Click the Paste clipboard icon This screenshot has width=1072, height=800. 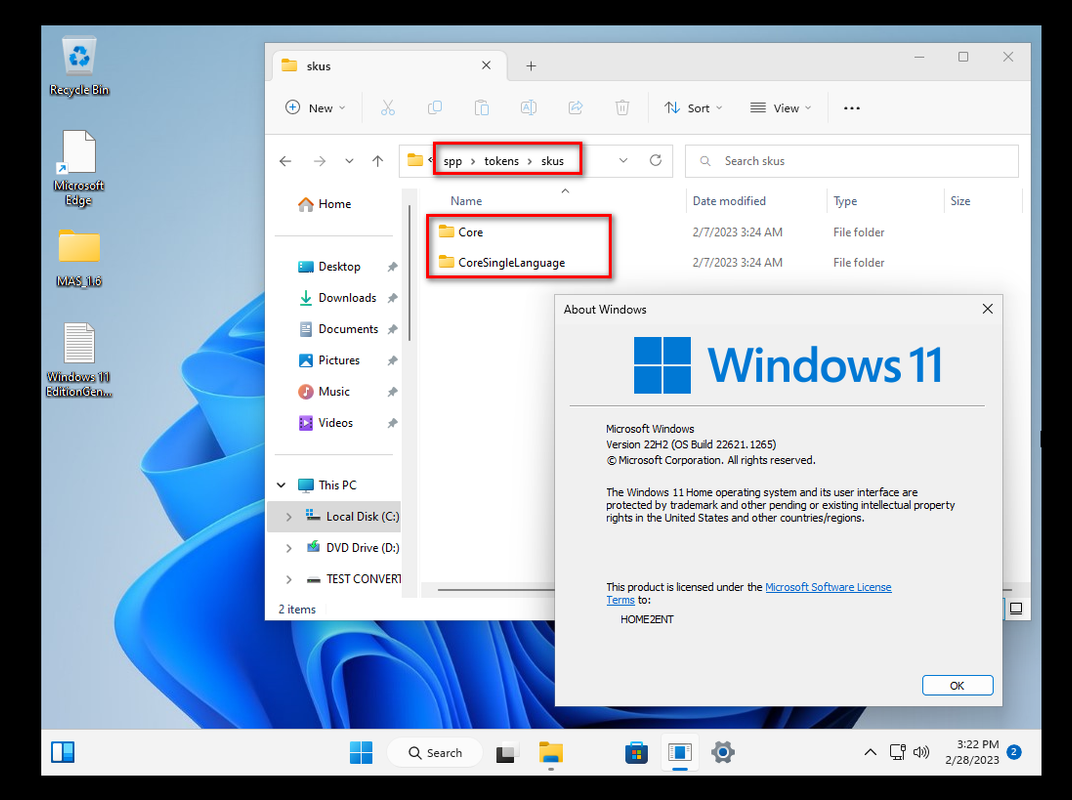(481, 107)
